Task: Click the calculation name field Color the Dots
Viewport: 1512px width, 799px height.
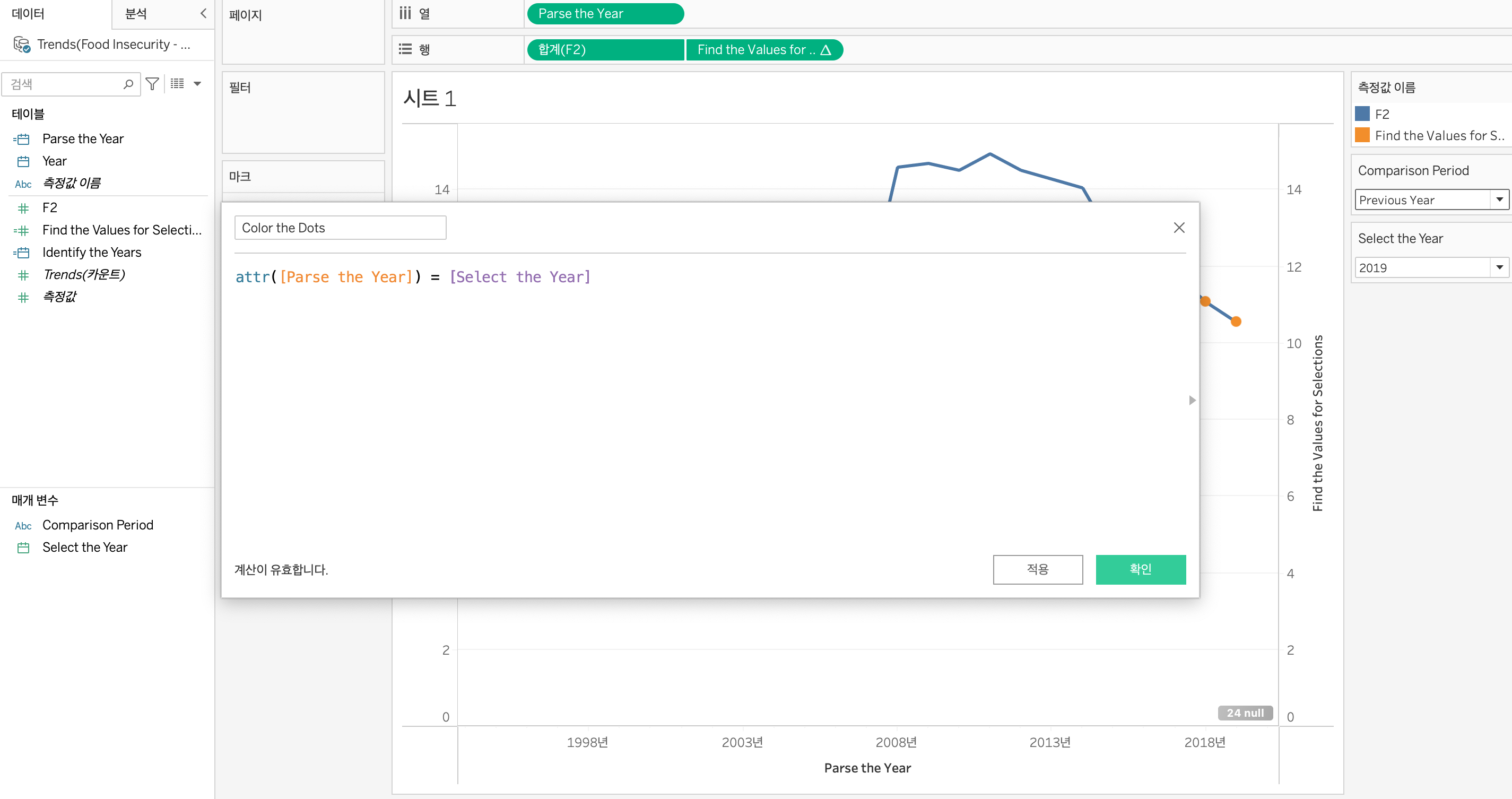Action: point(340,228)
